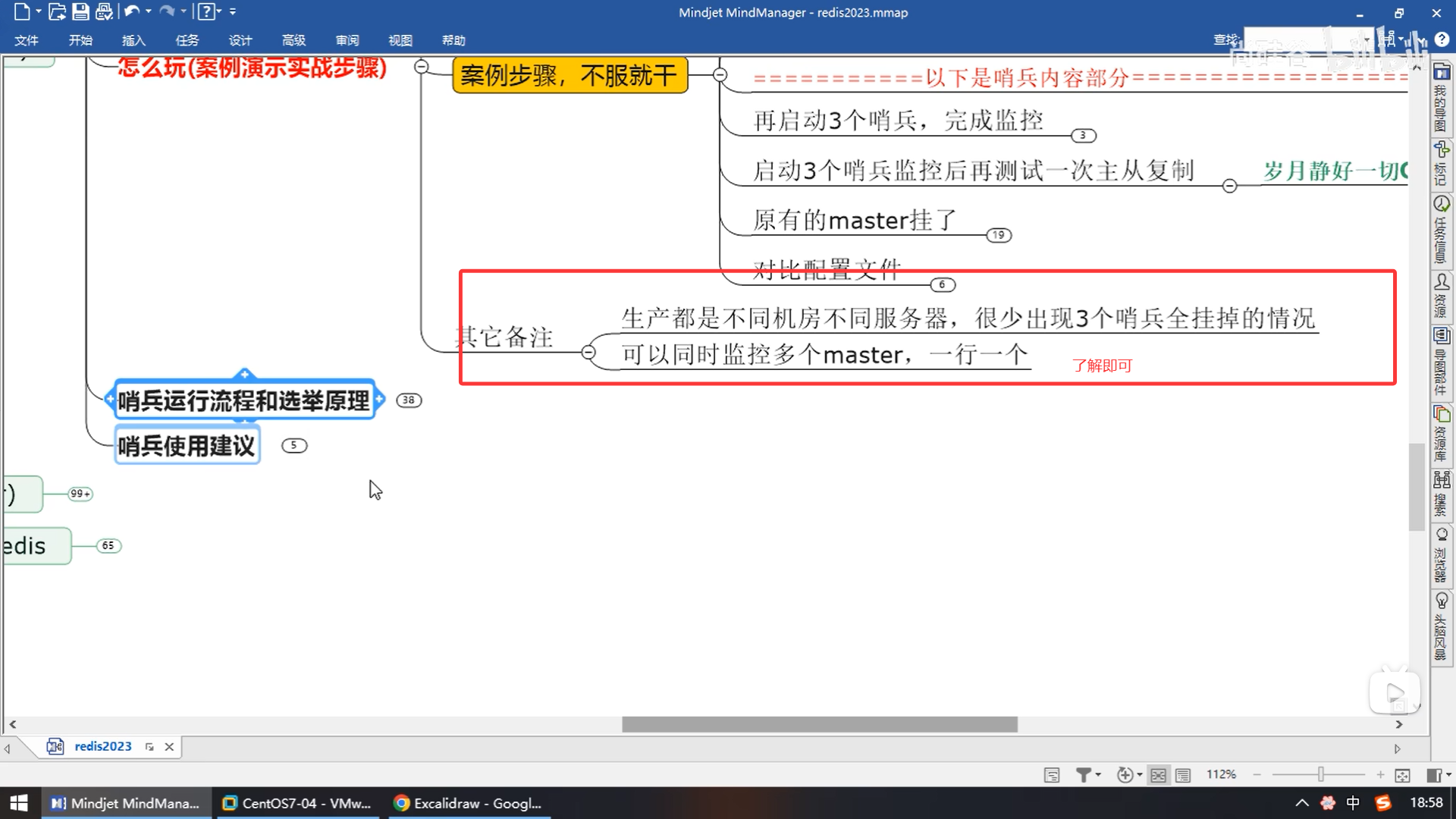1456x819 pixels.
Task: Click the open file folder icon
Action: 57,11
